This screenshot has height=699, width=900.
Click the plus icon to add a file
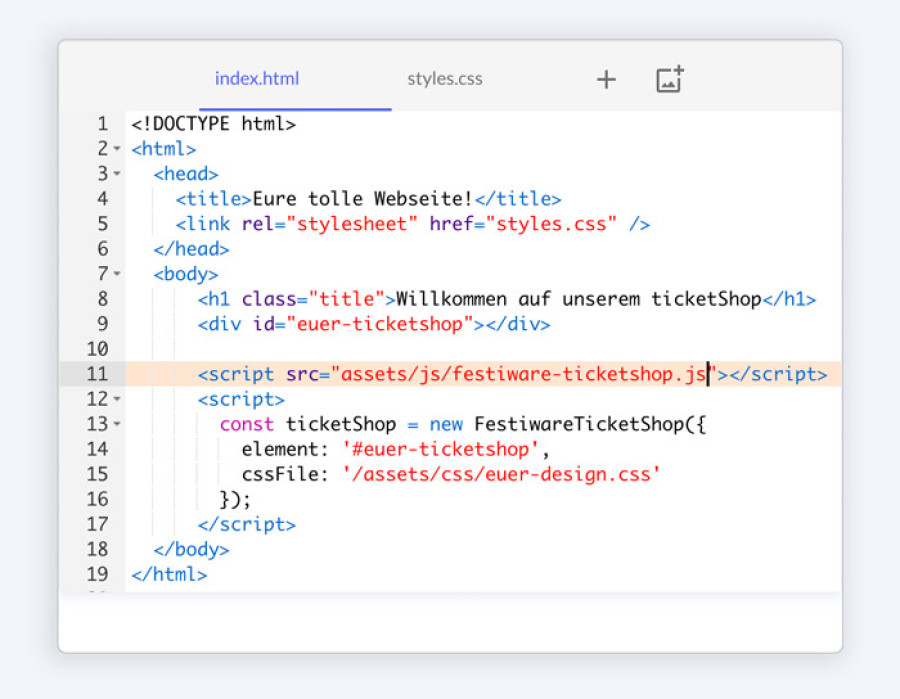click(x=606, y=80)
